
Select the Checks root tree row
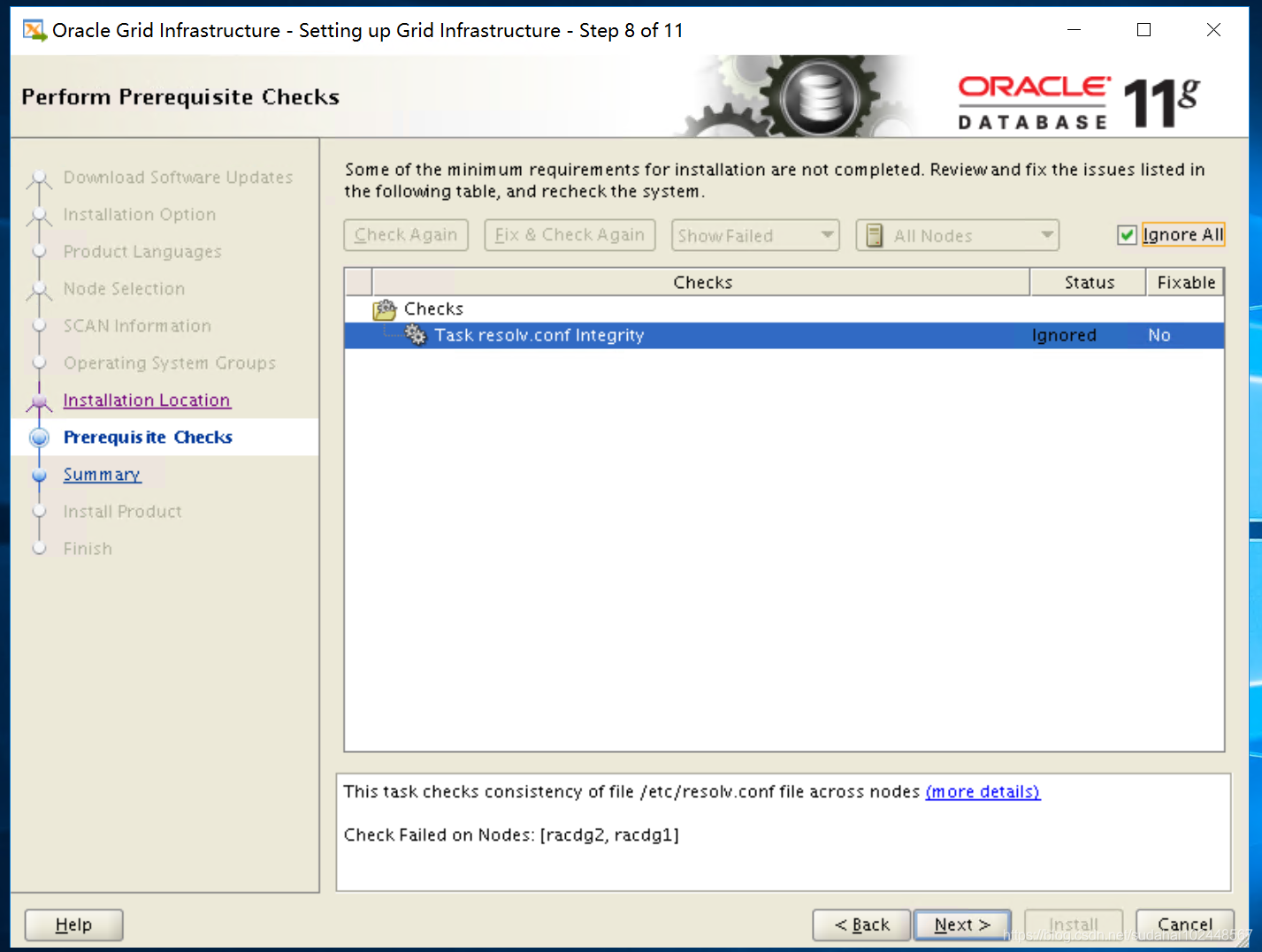point(784,308)
